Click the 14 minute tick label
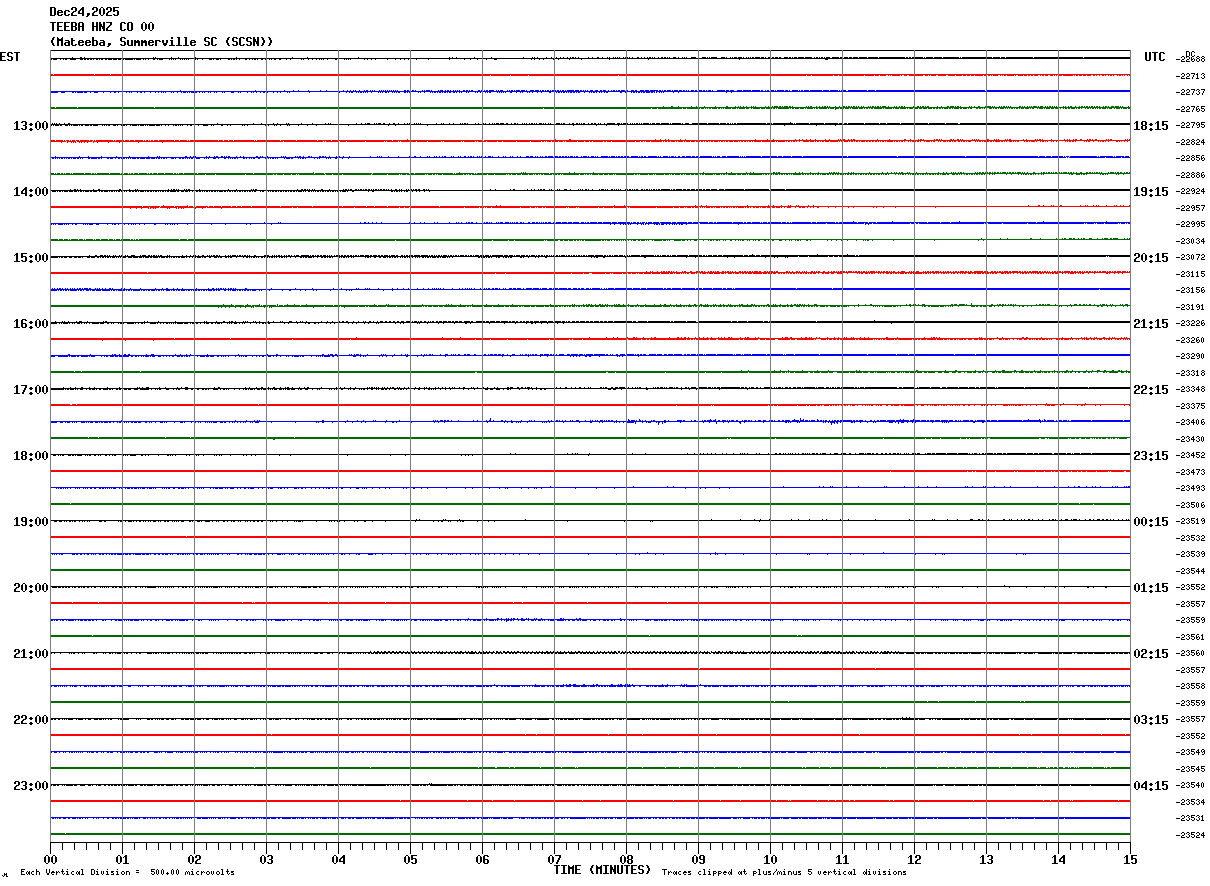 (1058, 859)
